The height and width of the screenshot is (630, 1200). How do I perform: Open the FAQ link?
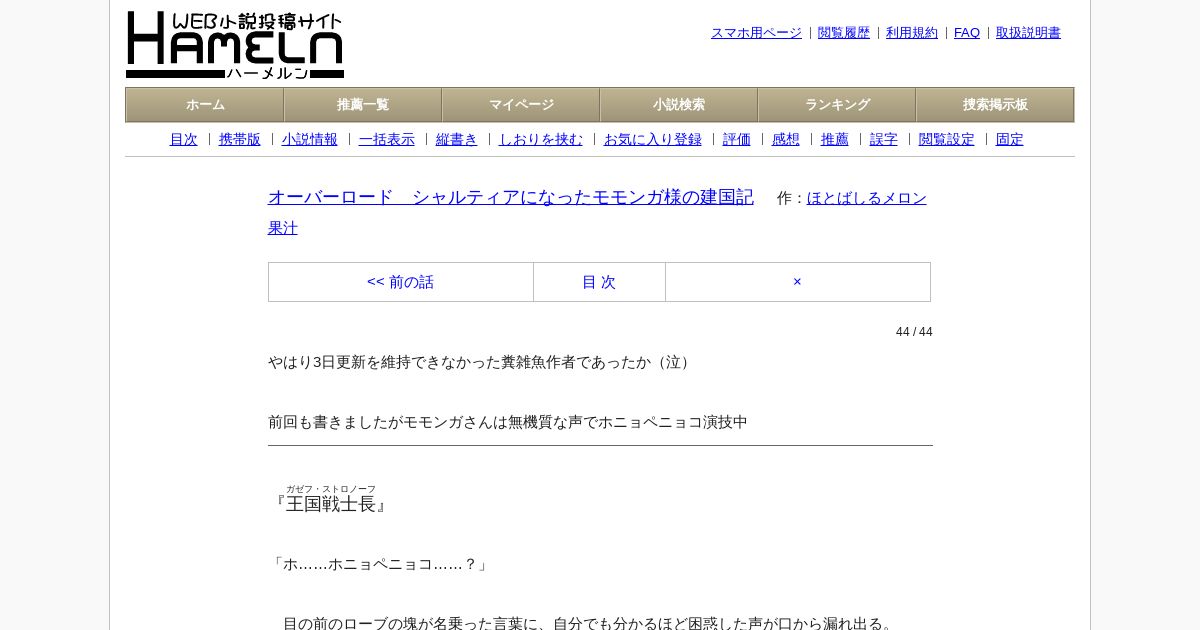[x=967, y=33]
